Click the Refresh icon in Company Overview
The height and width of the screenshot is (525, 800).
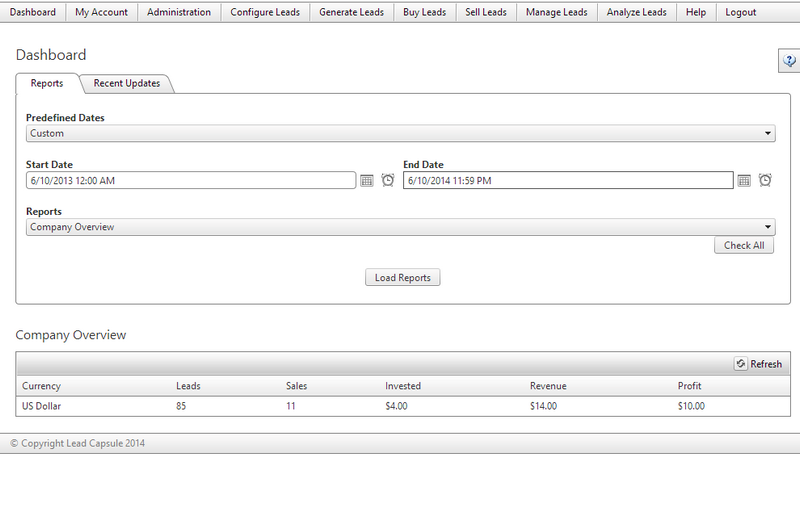pyautogui.click(x=740, y=364)
